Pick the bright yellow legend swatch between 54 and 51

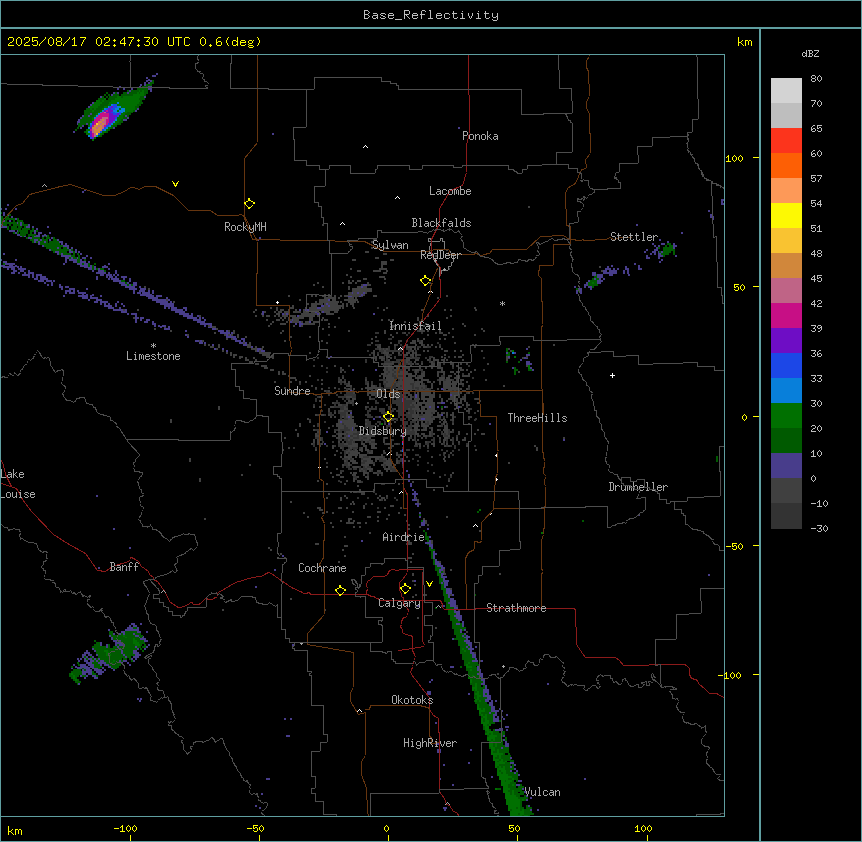[x=786, y=215]
